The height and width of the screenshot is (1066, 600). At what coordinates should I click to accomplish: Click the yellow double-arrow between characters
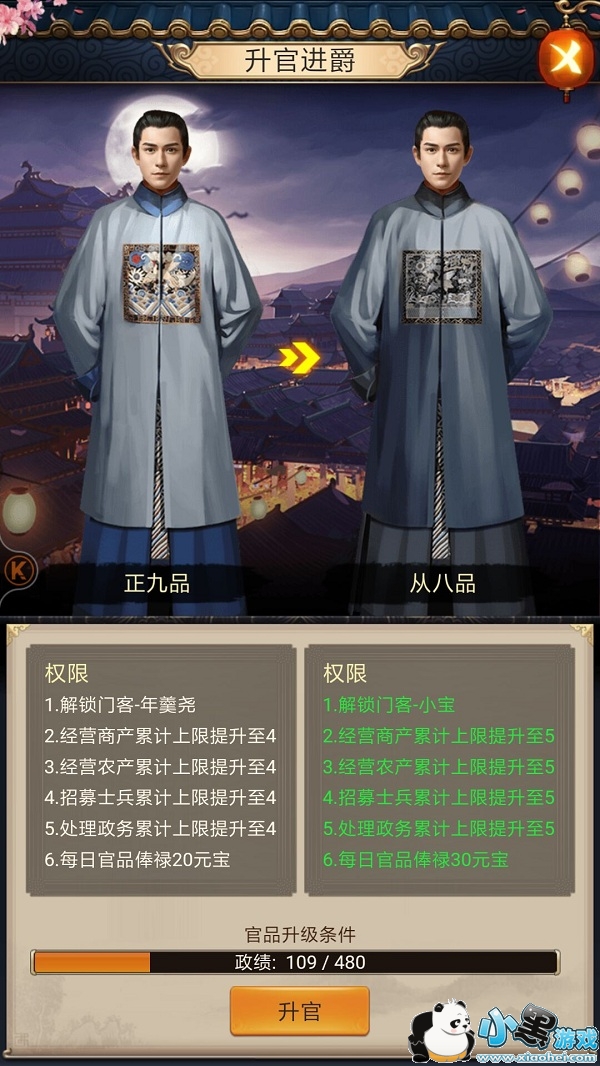tap(300, 358)
